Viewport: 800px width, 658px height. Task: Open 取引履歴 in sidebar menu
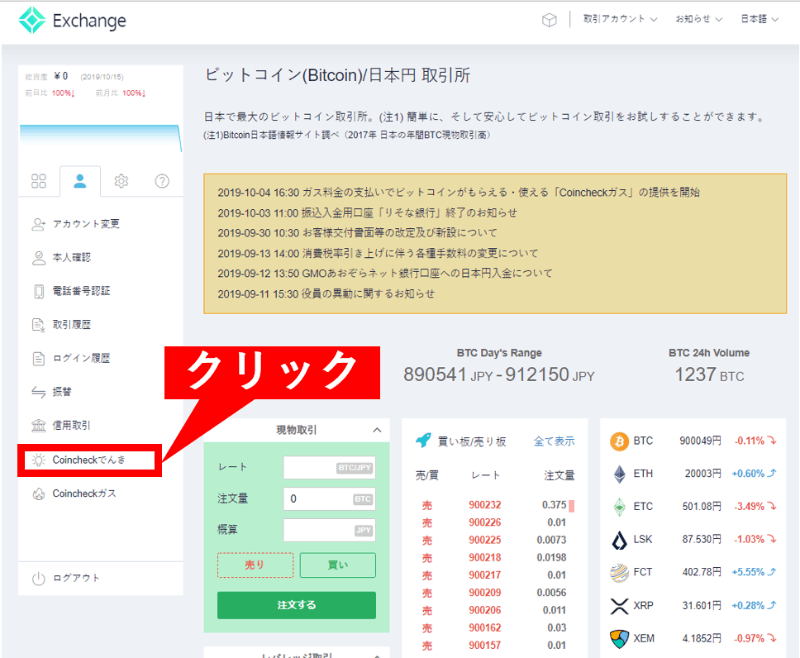point(71,325)
